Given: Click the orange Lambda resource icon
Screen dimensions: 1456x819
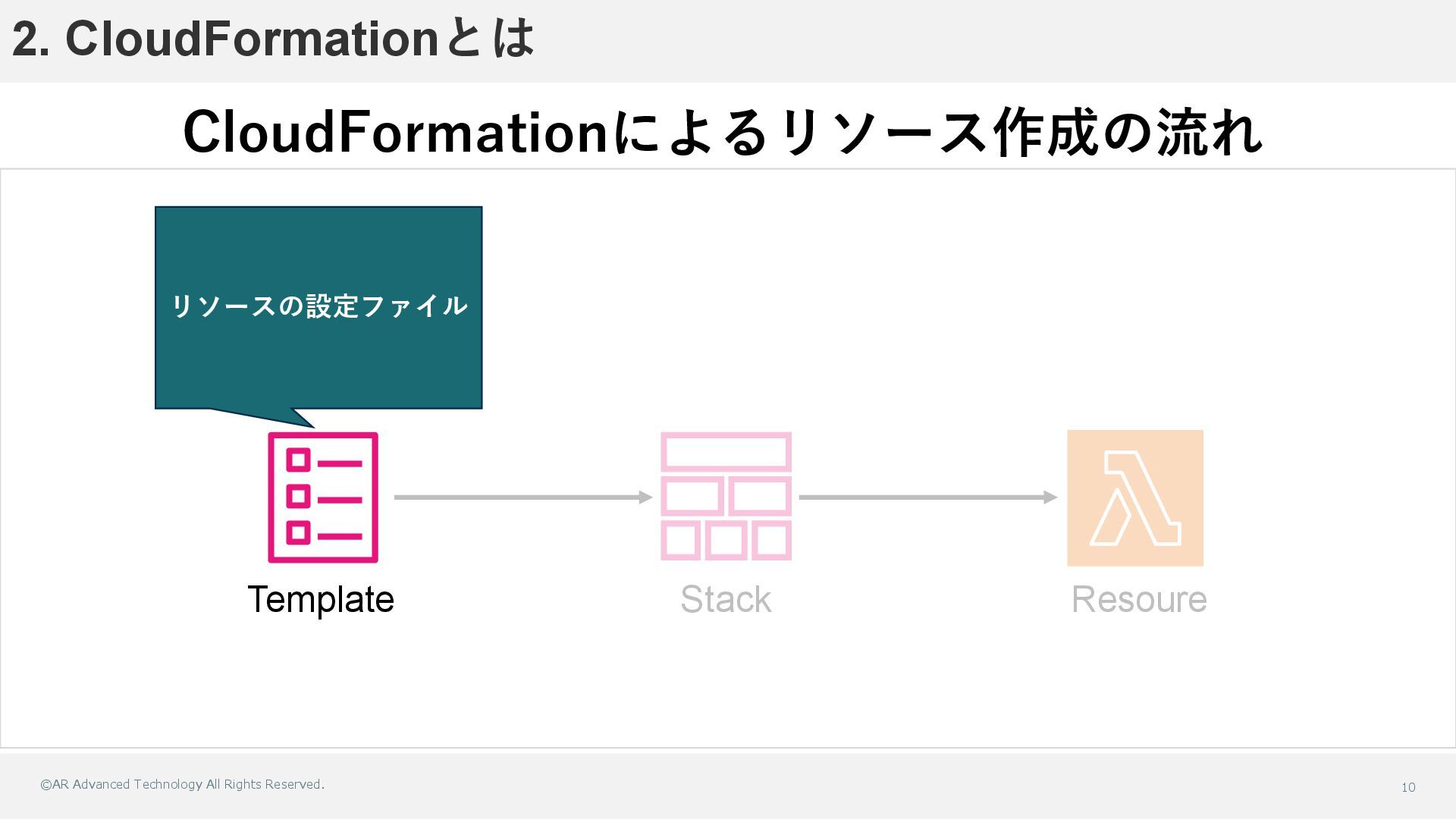Looking at the screenshot, I should click(1134, 497).
